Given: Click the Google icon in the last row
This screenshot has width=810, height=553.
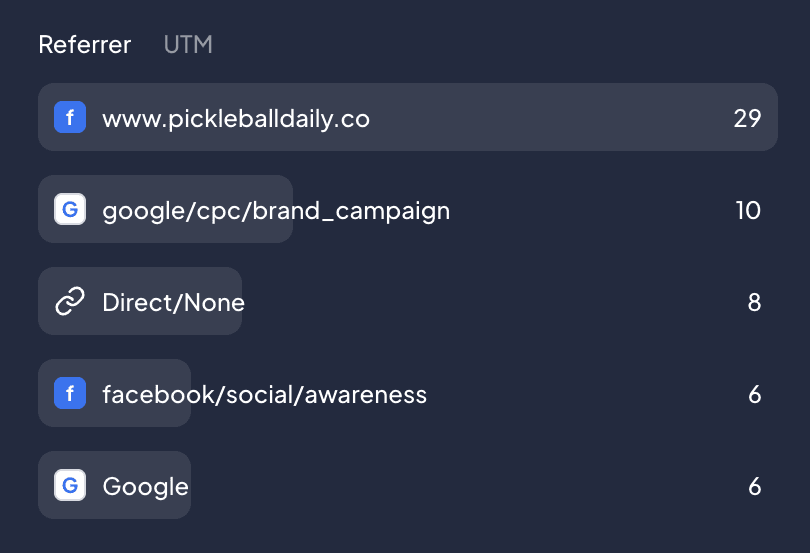Looking at the screenshot, I should pos(70,486).
